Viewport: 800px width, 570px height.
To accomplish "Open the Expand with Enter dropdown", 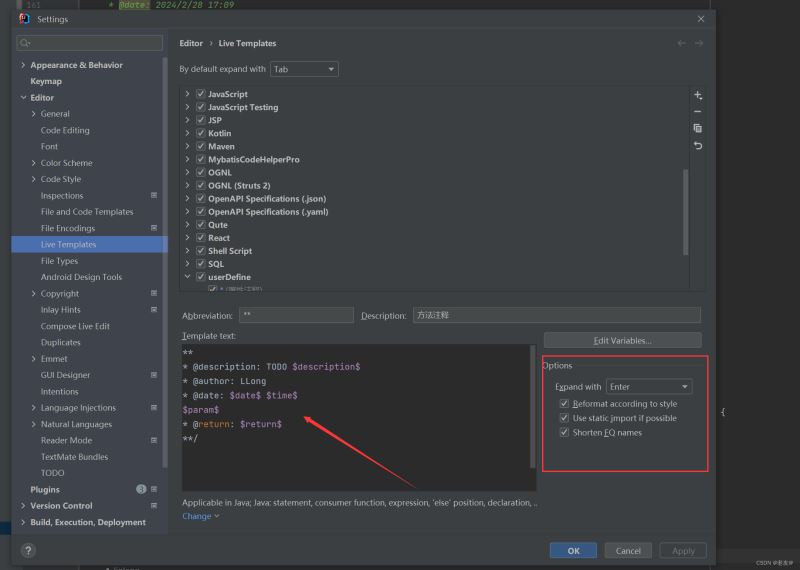I will coord(649,387).
